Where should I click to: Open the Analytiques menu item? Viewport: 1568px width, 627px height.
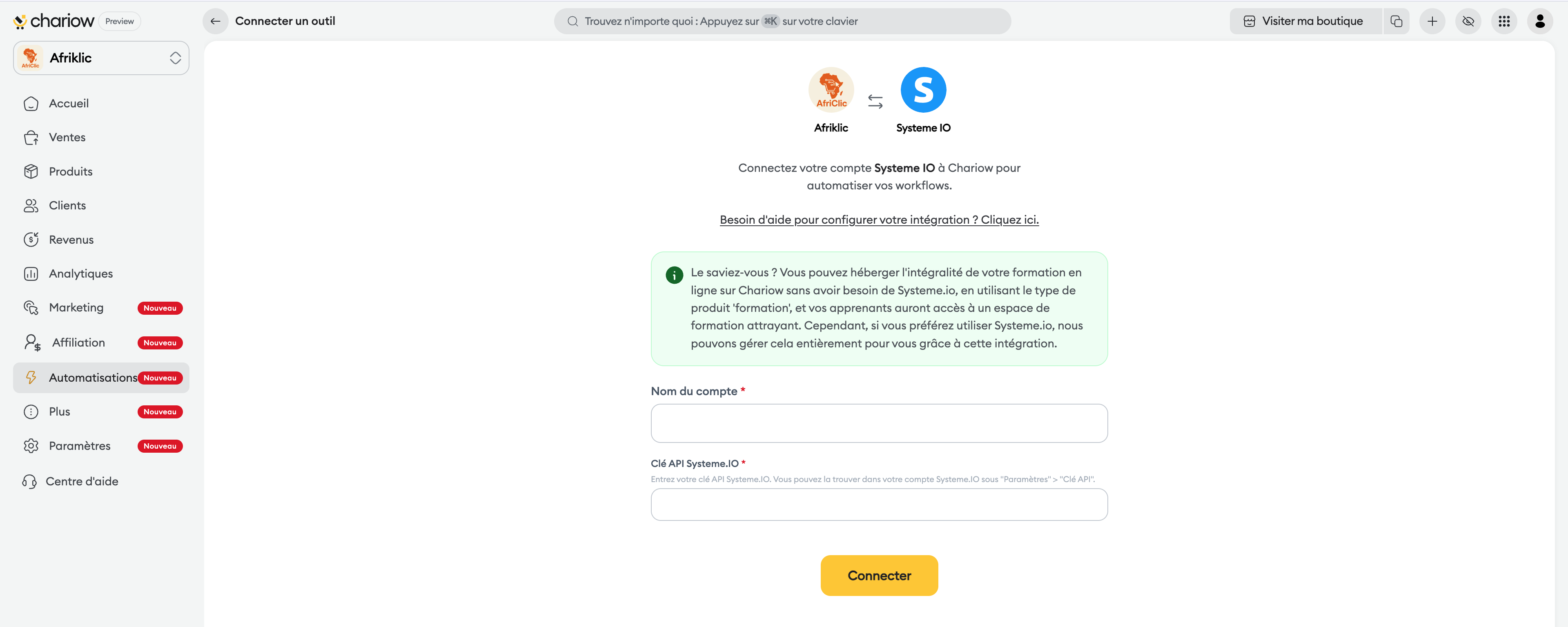click(x=80, y=274)
